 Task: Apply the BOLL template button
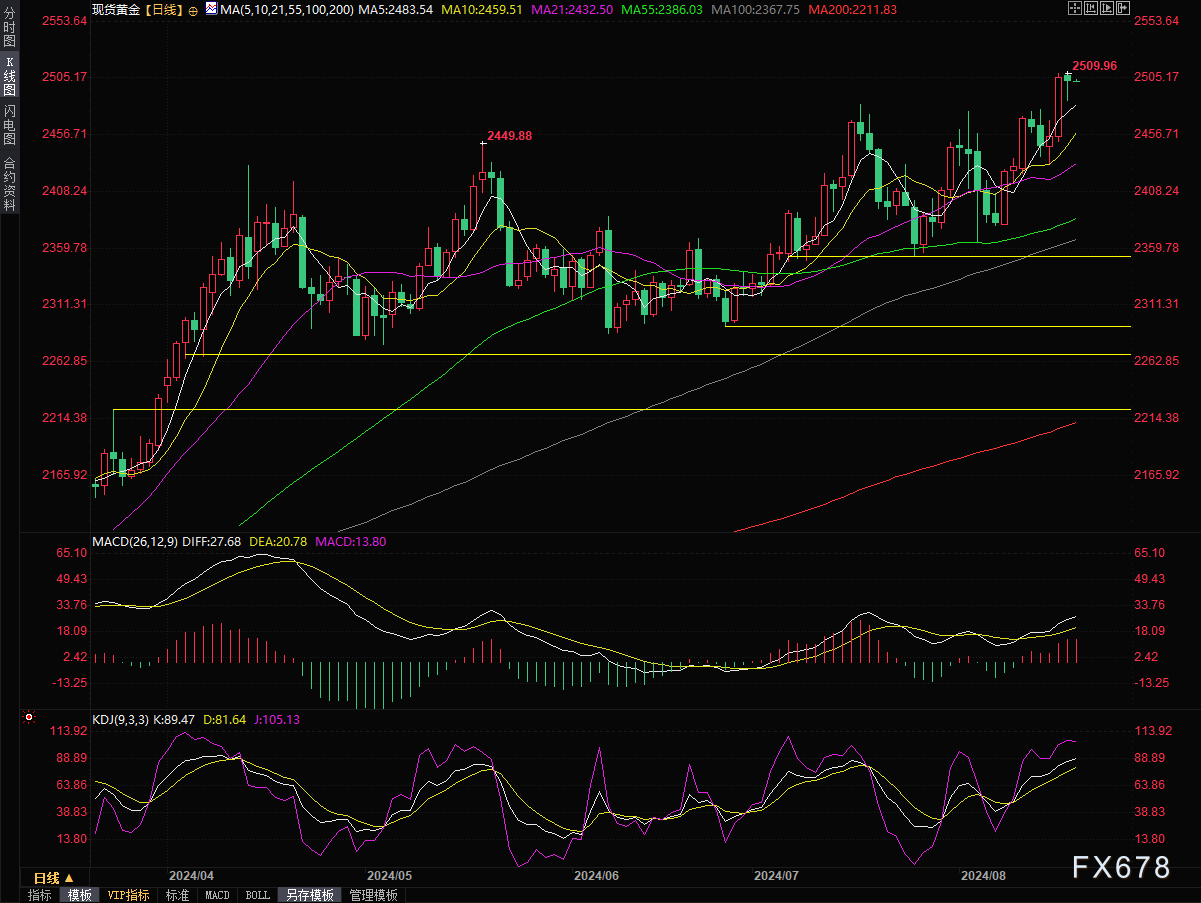[x=257, y=895]
